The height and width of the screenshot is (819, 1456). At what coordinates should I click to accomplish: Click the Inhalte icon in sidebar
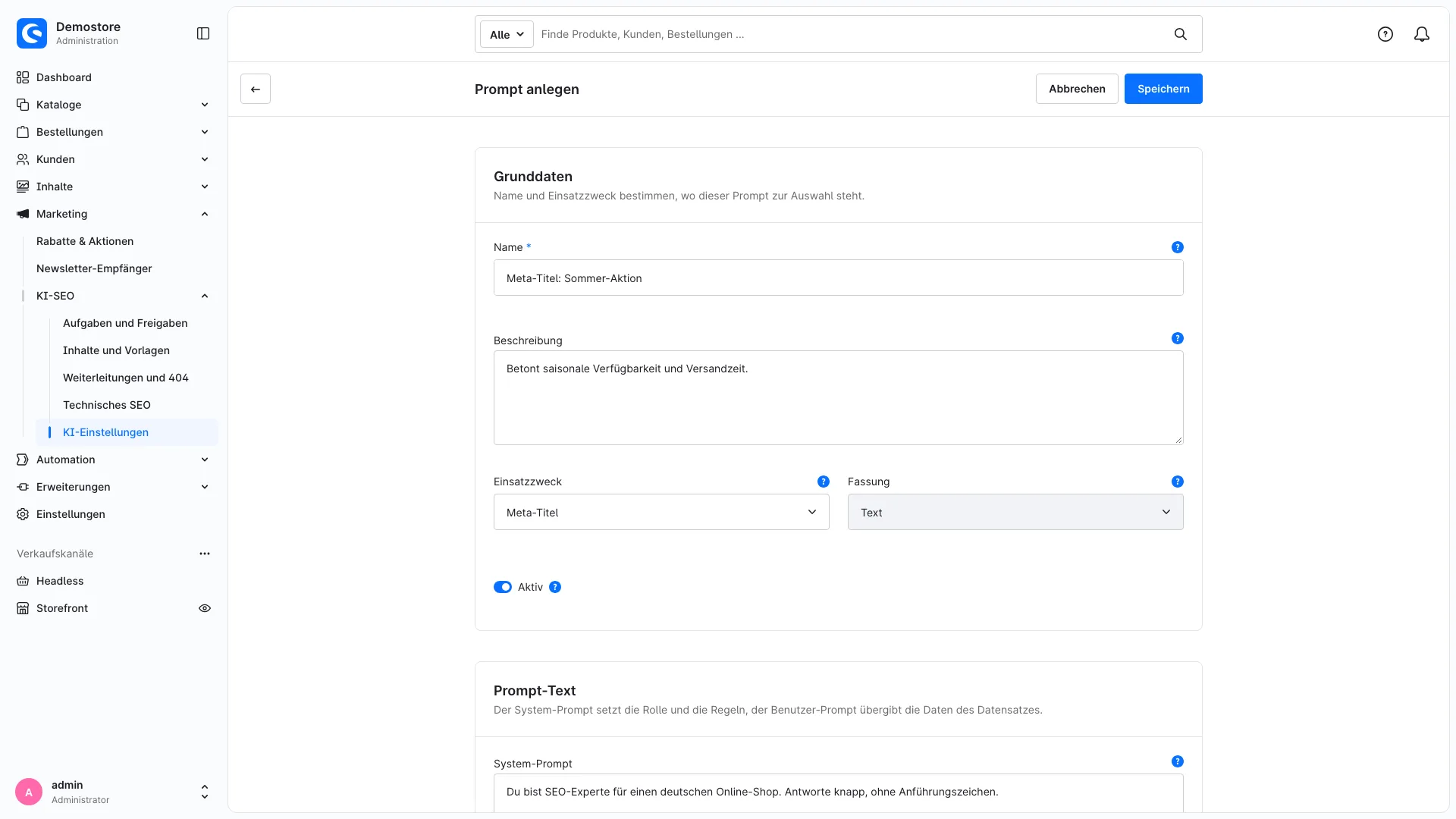[x=23, y=187]
